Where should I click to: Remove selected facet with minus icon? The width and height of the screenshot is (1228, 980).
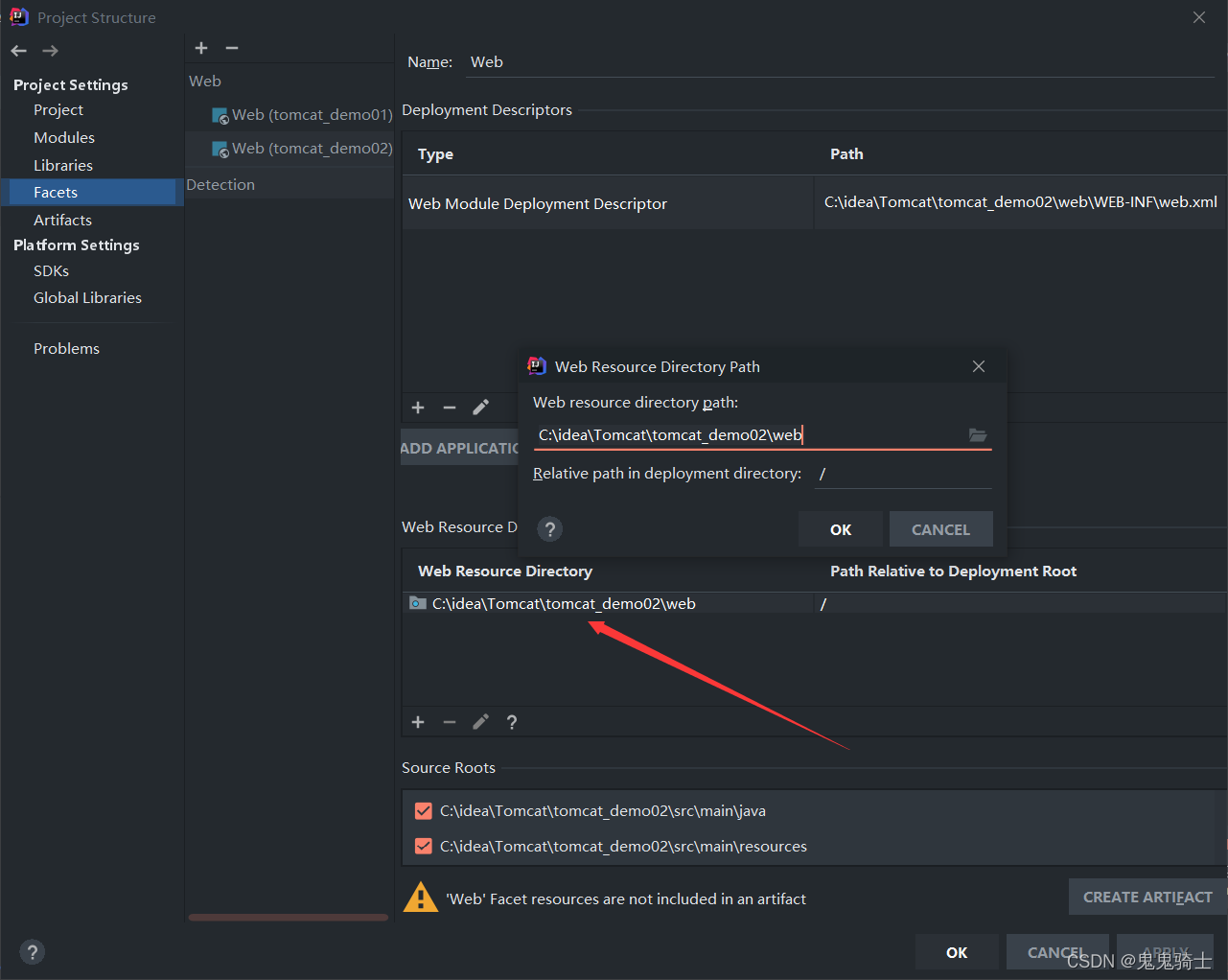[232, 48]
